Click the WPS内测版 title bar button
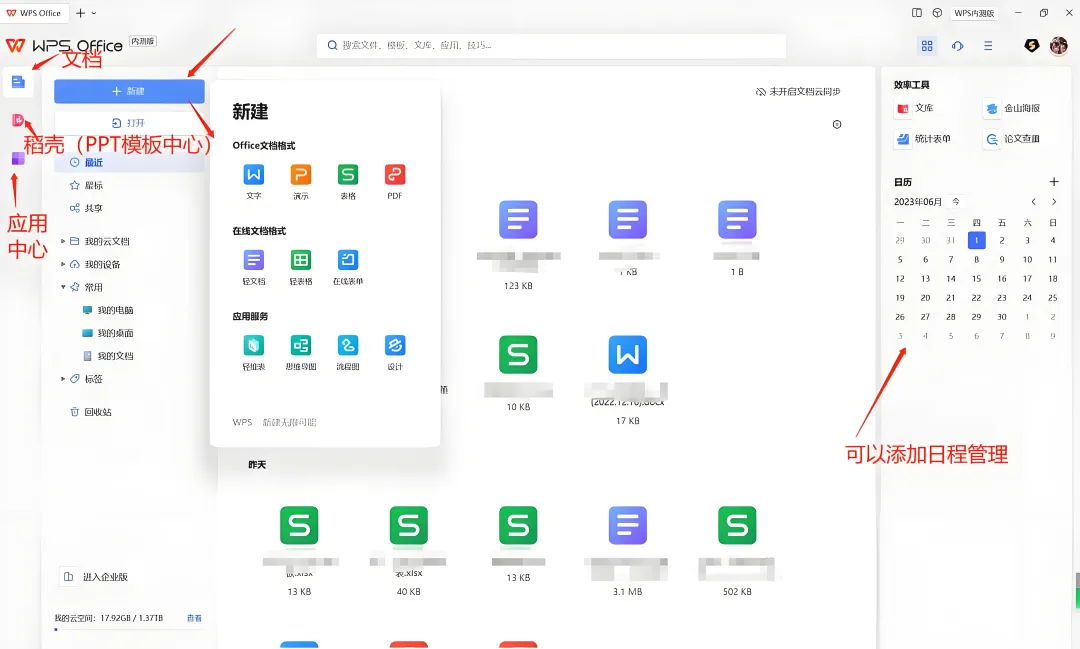Viewport: 1080px width, 649px height. tap(974, 13)
